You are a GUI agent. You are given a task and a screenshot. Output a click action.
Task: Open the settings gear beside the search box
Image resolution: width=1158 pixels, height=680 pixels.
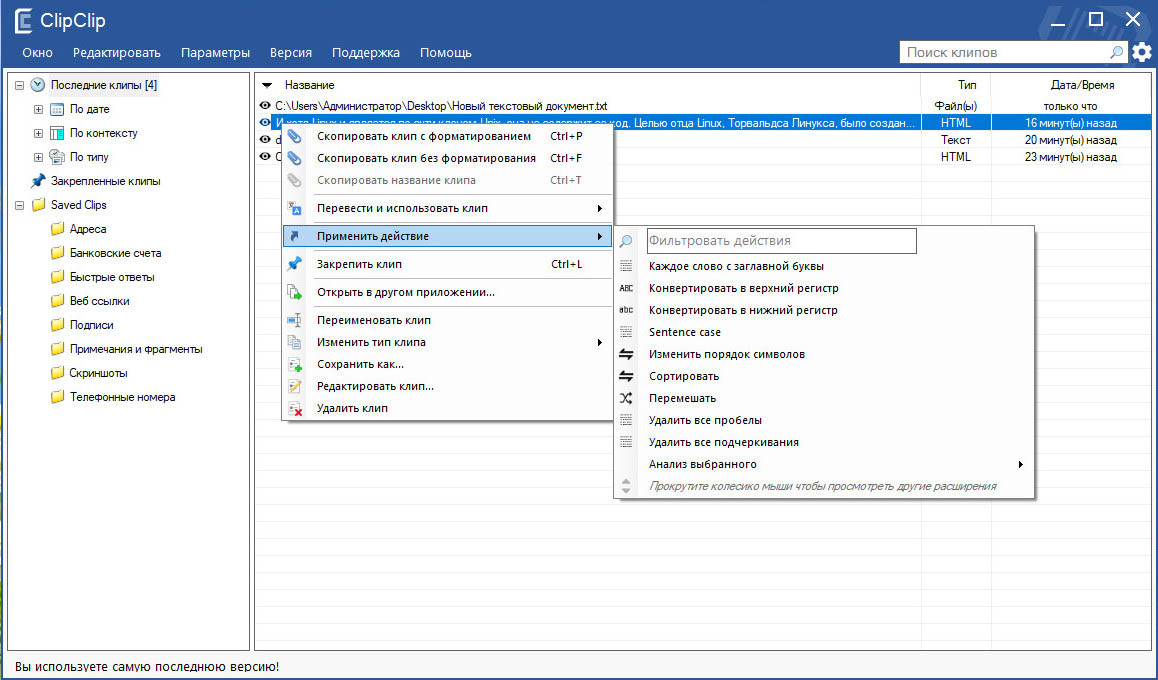coord(1142,52)
